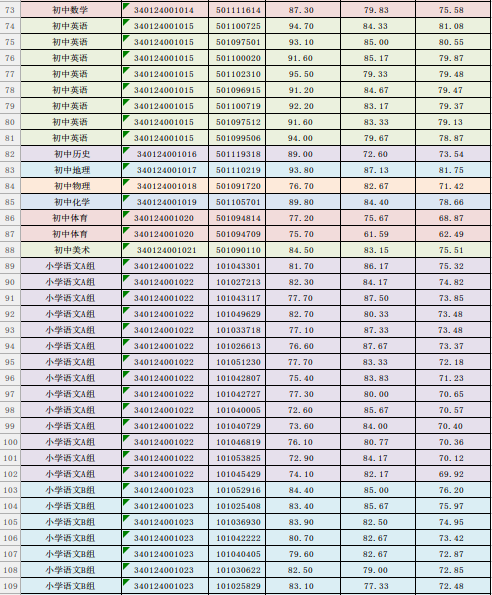Select cell with ID 101025829
The image size is (492, 595).
tap(238, 586)
